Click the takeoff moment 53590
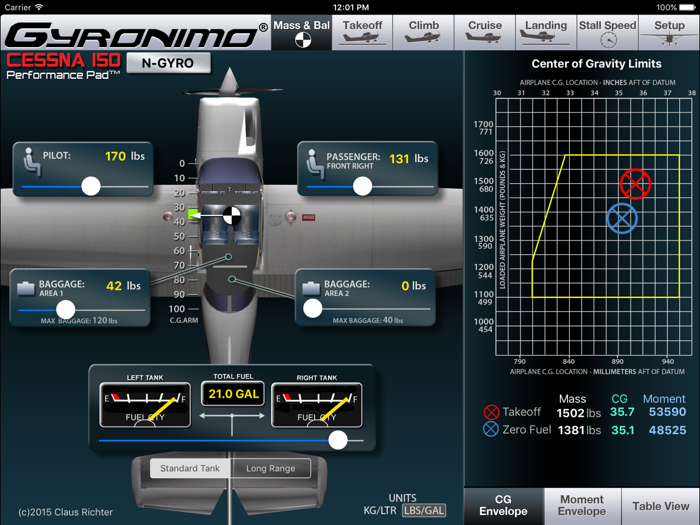700x525 pixels. tap(667, 412)
